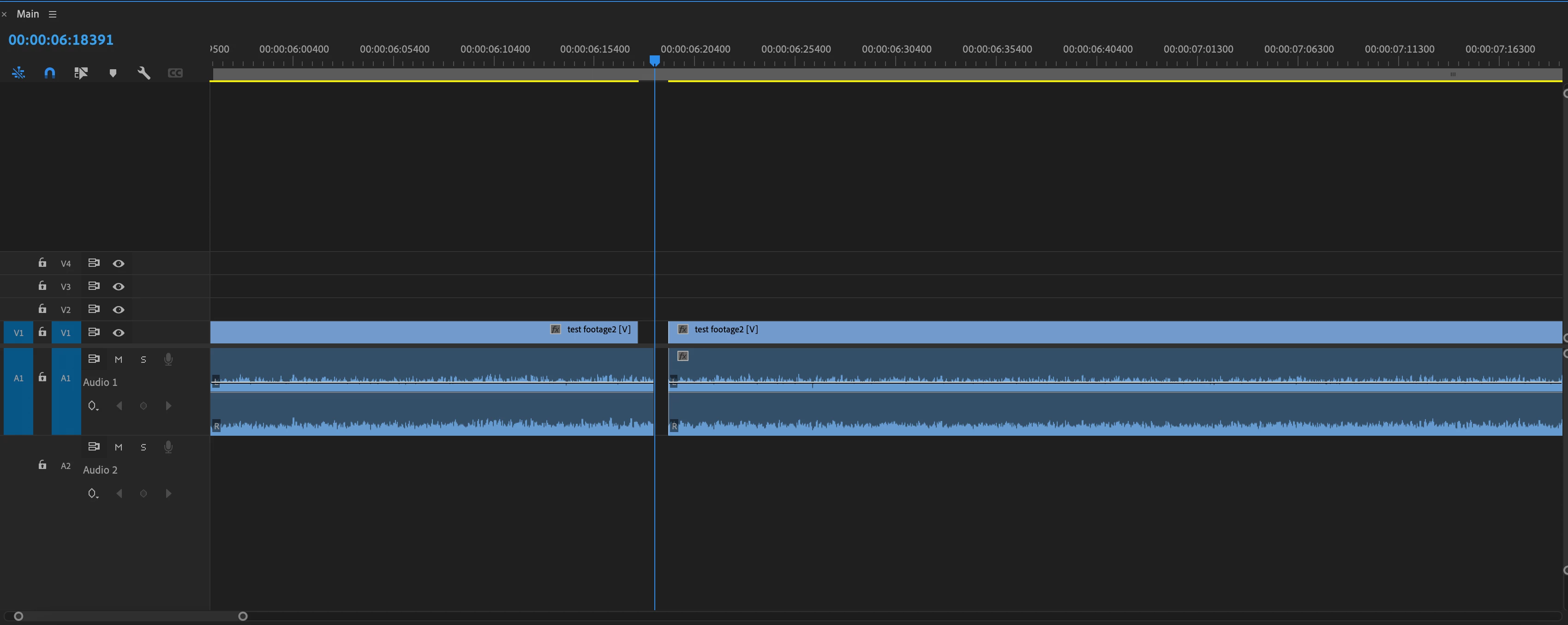The height and width of the screenshot is (625, 1568).
Task: Open Timeline display settings wrench
Action: click(x=144, y=73)
